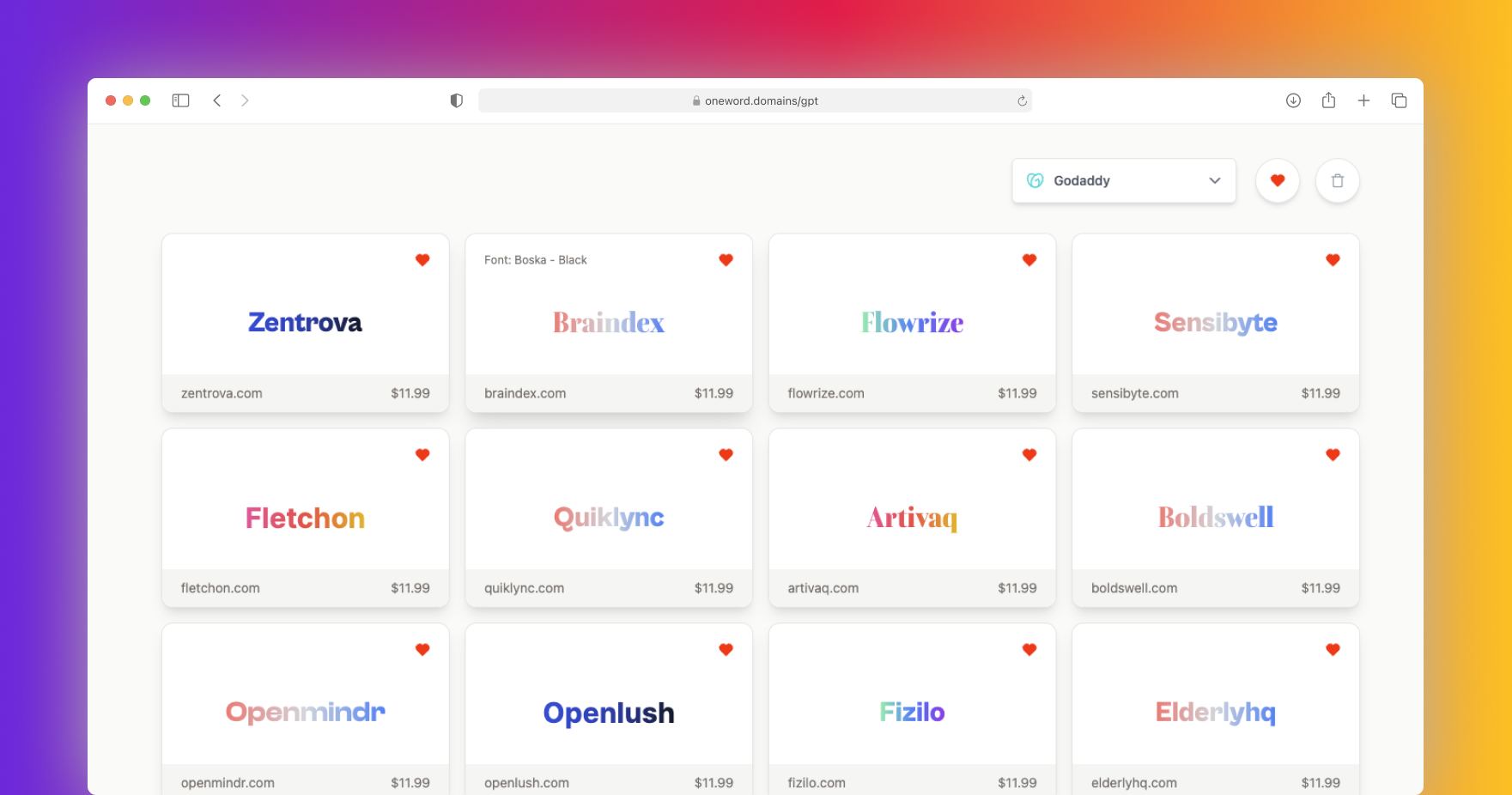The height and width of the screenshot is (795, 1512).
Task: Open the Quiklync logo preview
Action: tap(609, 518)
